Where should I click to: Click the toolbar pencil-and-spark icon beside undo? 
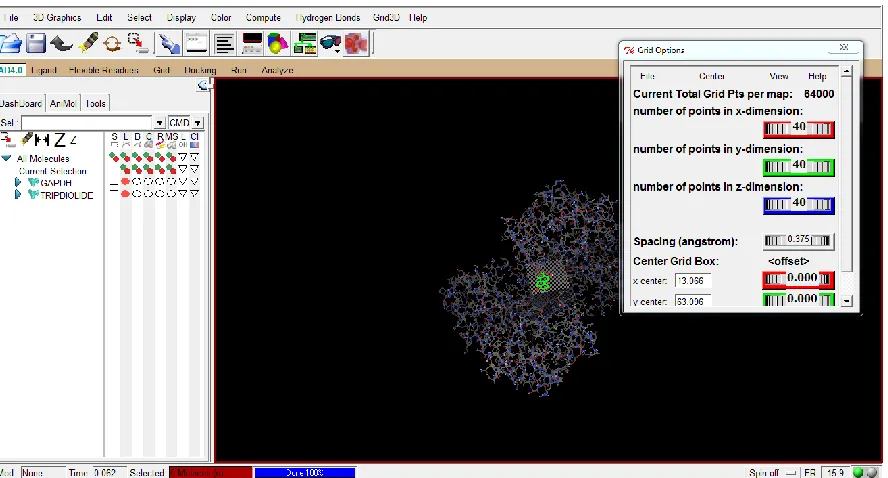click(87, 43)
